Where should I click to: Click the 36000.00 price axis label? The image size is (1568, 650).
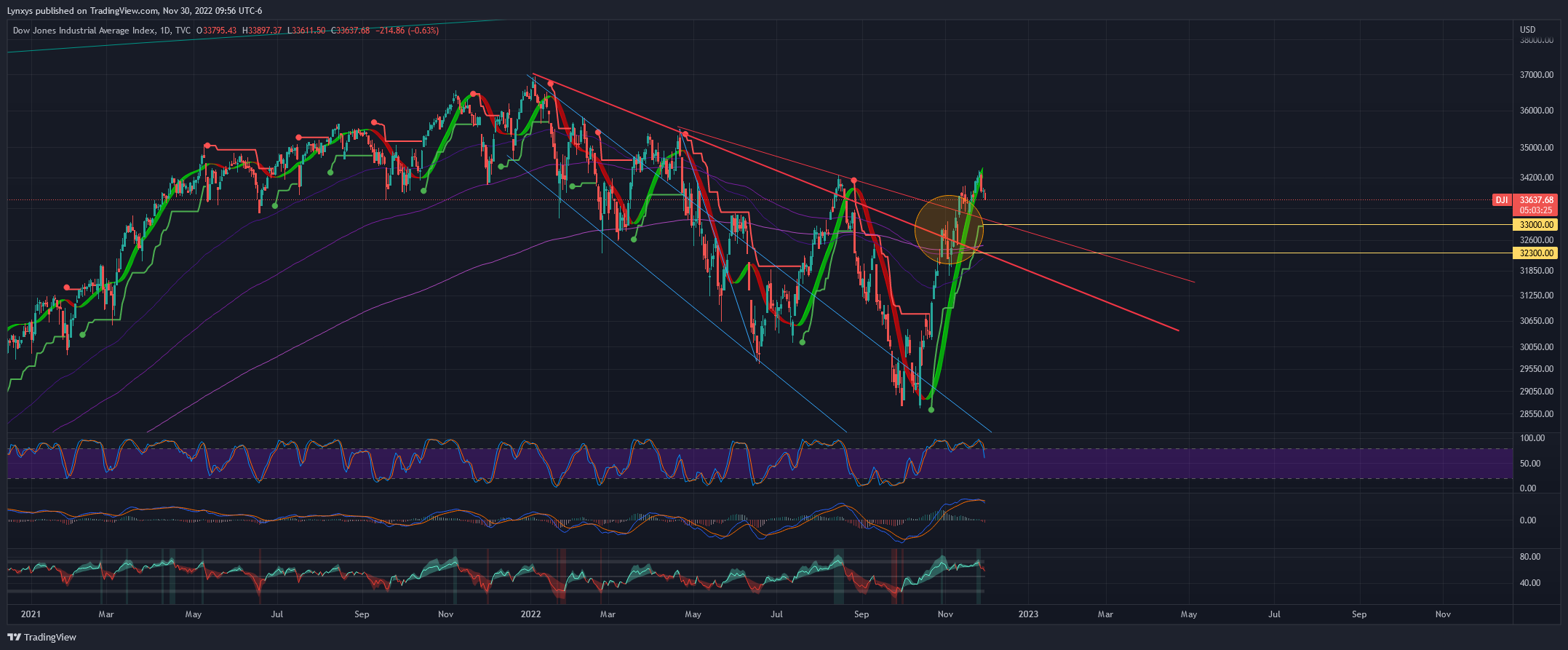coord(1537,111)
